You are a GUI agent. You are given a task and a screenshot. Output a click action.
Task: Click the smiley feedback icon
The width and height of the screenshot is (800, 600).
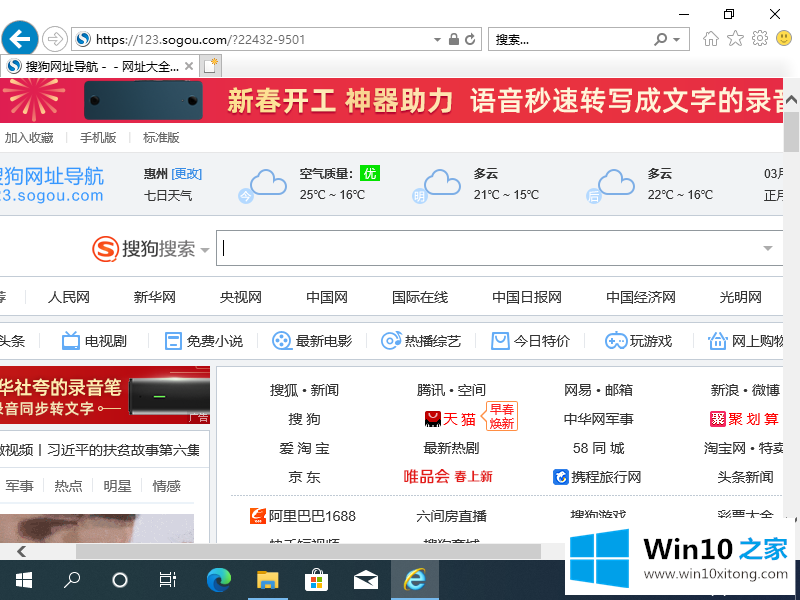[784, 38]
